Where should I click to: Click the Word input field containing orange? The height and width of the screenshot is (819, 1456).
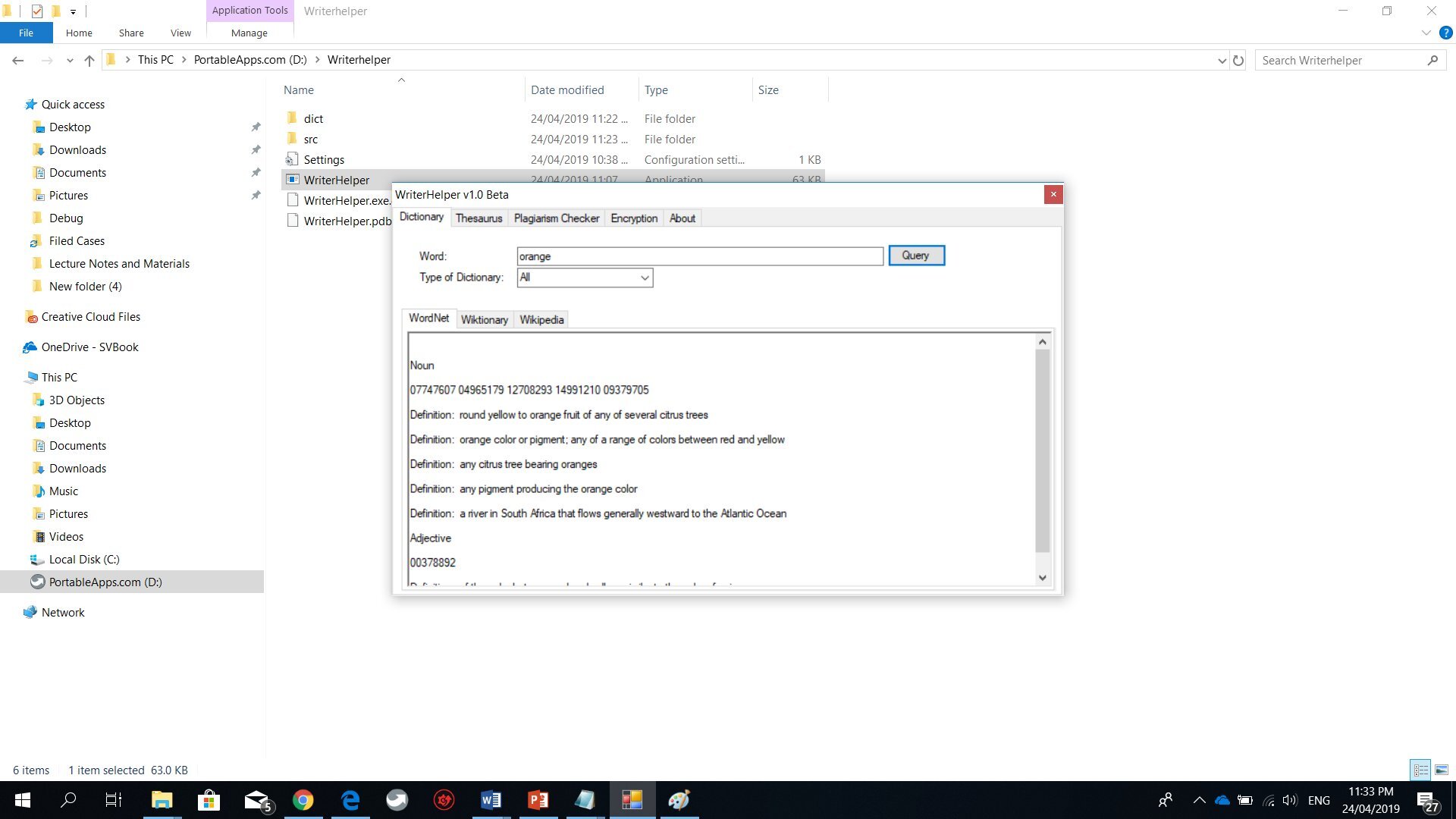point(700,256)
